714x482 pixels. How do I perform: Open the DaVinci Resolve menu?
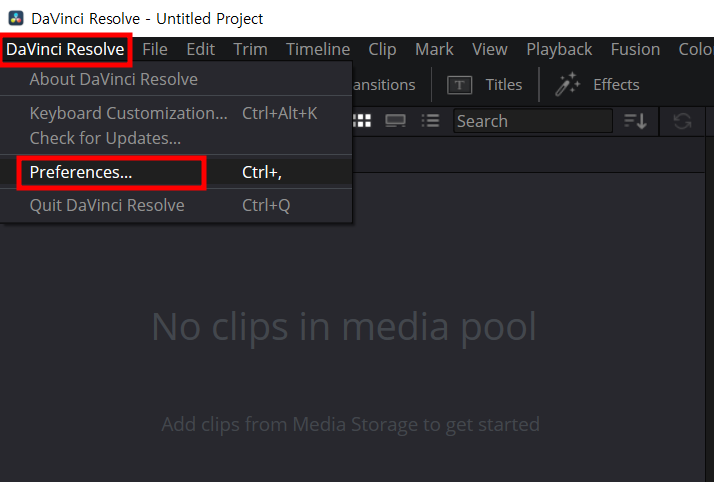click(x=65, y=49)
